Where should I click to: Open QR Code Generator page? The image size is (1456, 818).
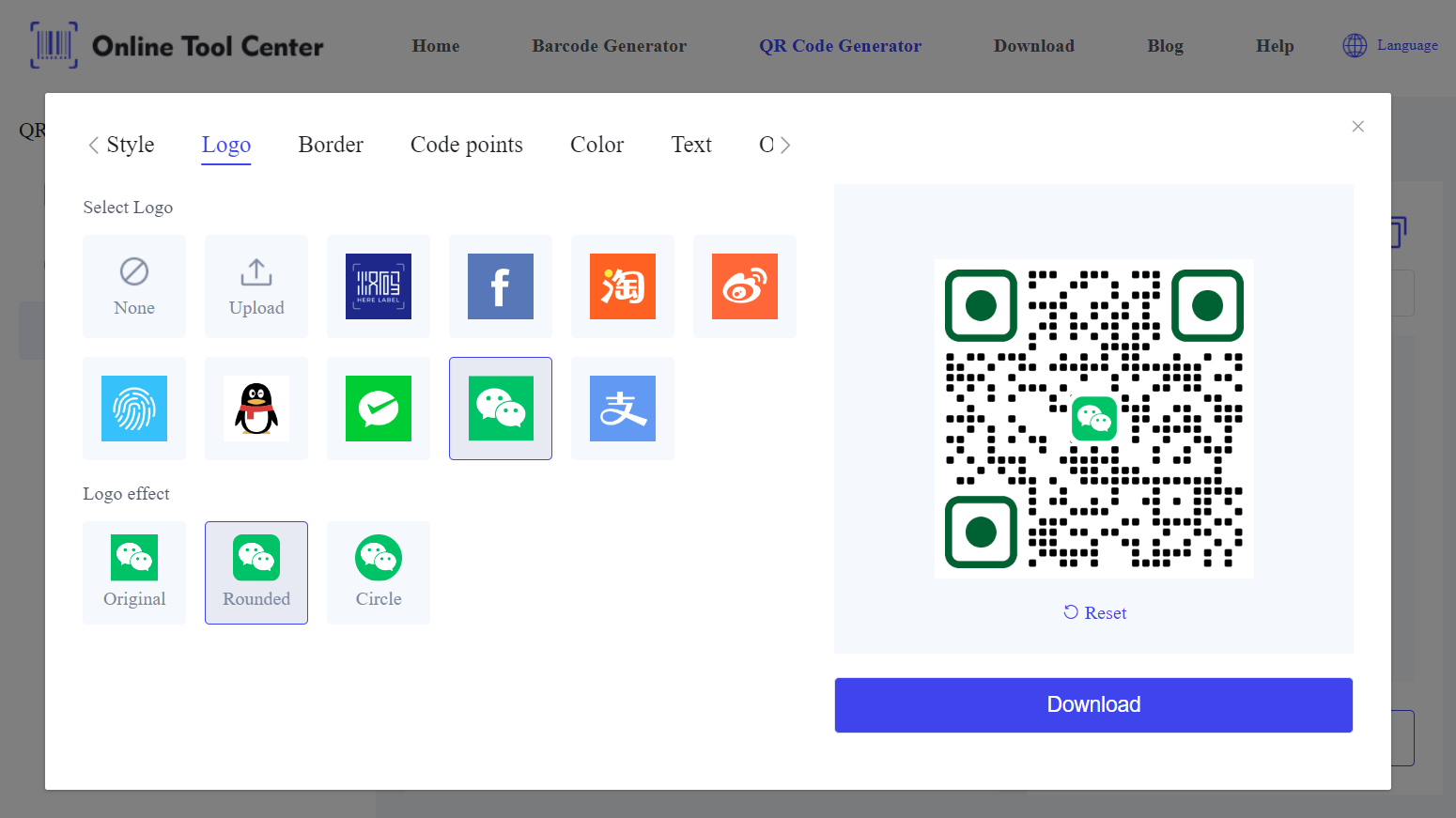[x=840, y=46]
